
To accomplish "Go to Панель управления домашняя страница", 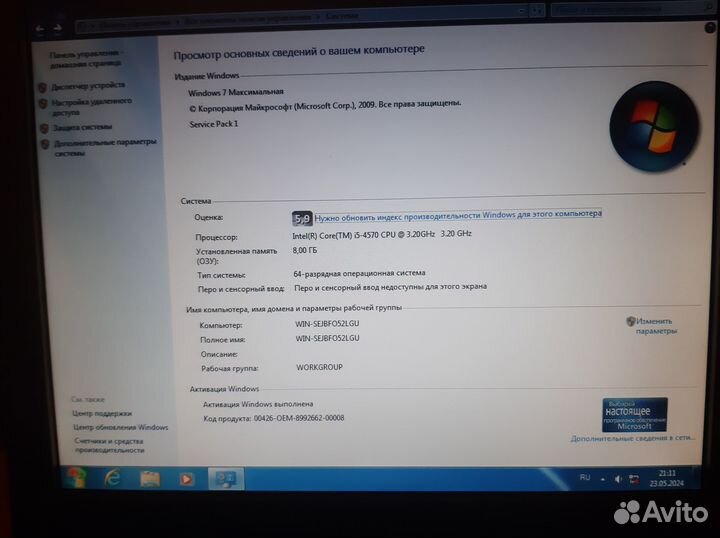I will pyautogui.click(x=85, y=59).
